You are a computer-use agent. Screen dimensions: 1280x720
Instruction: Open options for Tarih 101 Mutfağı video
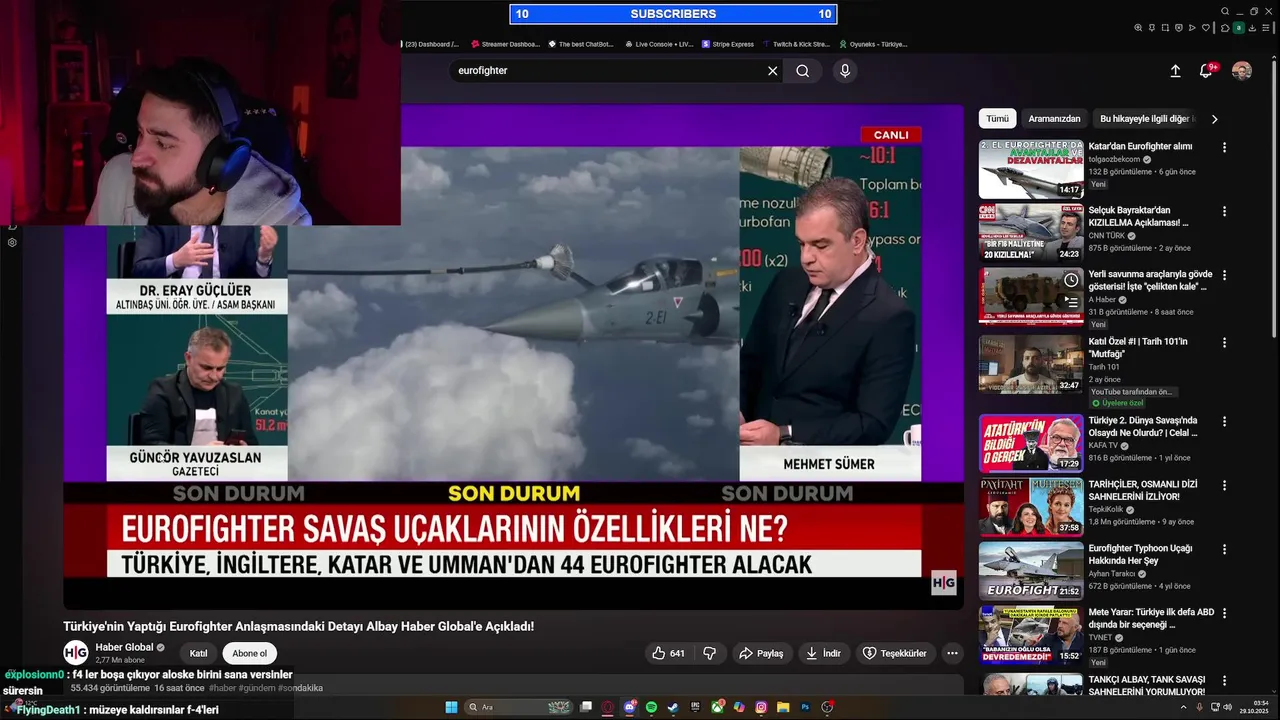pos(1224,342)
